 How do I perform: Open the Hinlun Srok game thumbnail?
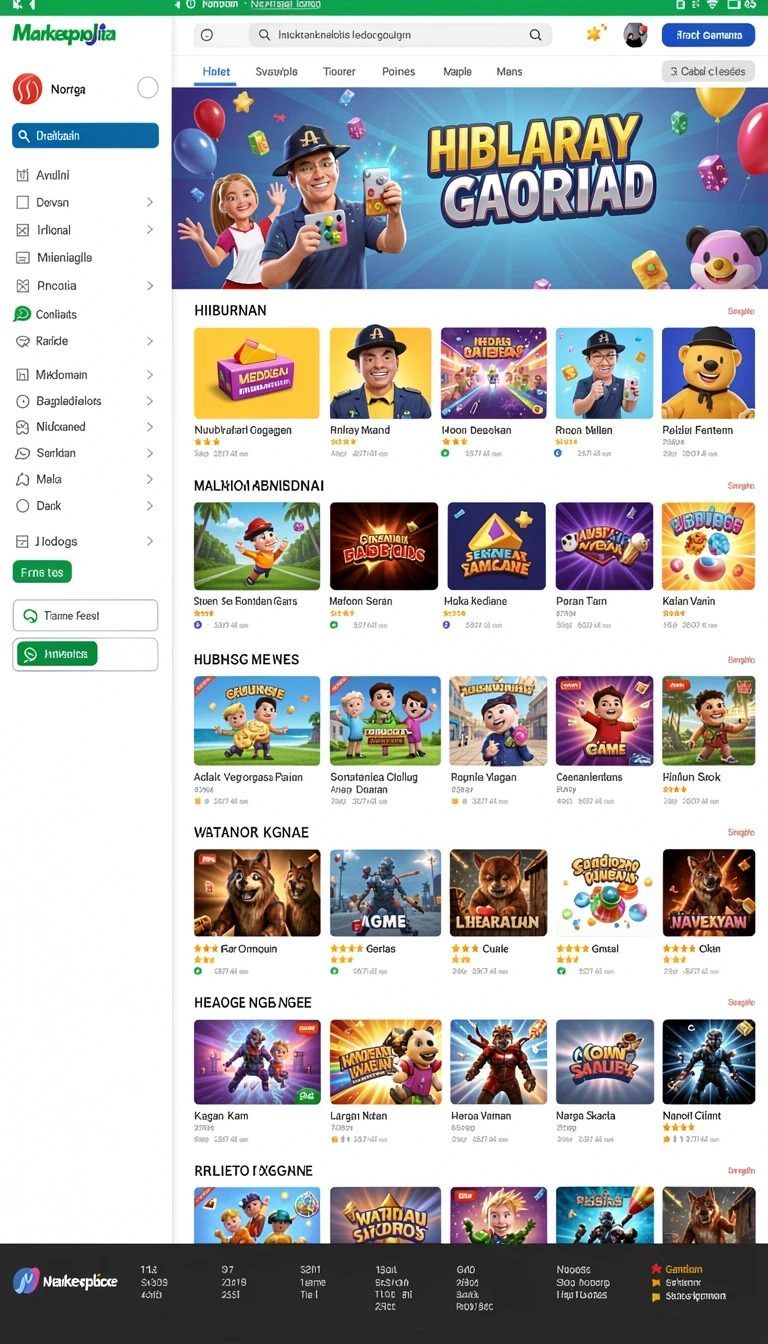click(x=708, y=721)
